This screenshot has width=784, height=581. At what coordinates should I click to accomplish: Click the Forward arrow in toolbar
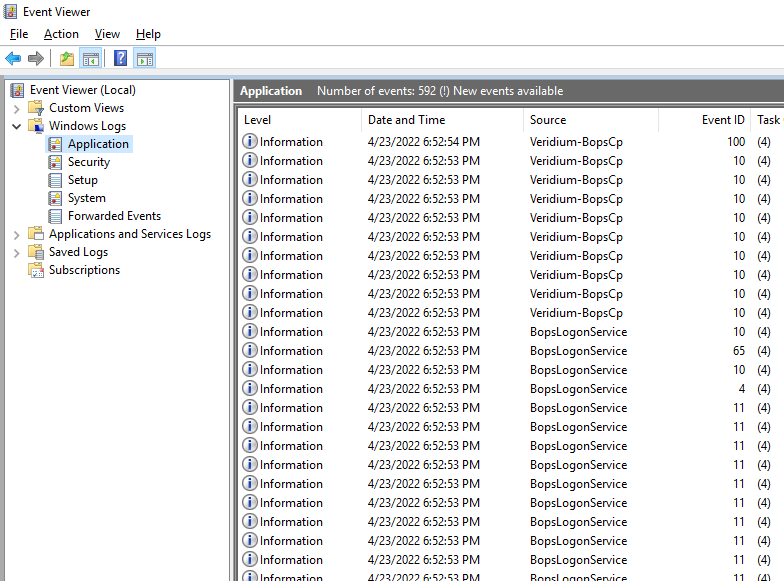point(36,58)
